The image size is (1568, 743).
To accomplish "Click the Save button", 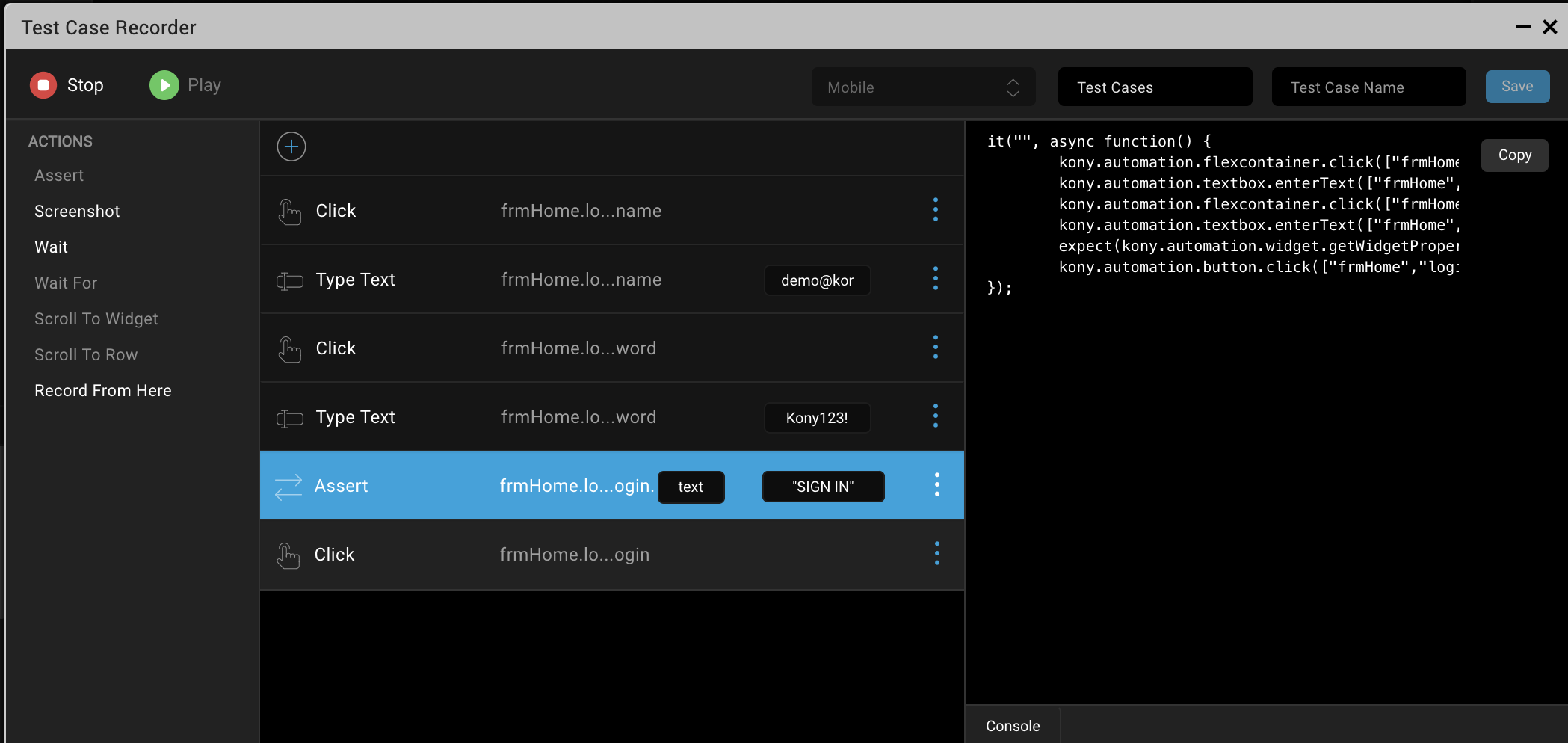I will point(1517,86).
